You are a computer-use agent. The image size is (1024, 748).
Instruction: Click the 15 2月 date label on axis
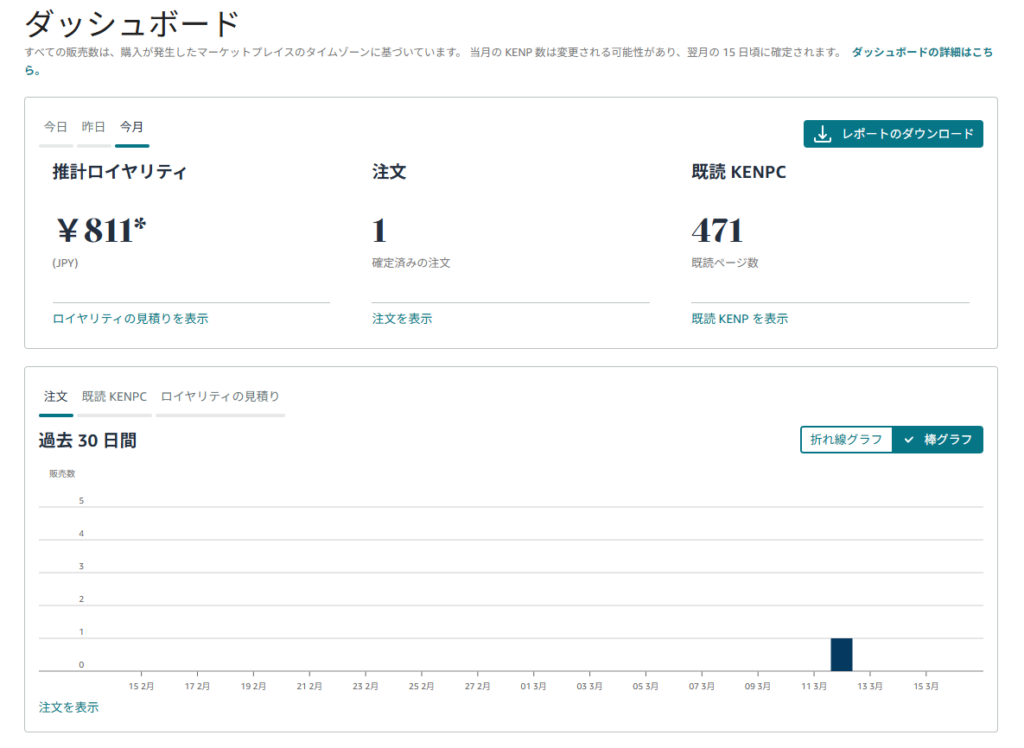click(x=142, y=687)
